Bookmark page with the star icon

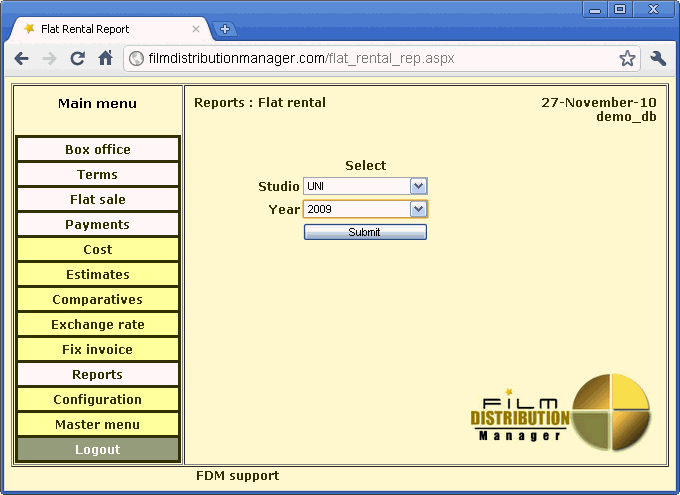click(627, 59)
